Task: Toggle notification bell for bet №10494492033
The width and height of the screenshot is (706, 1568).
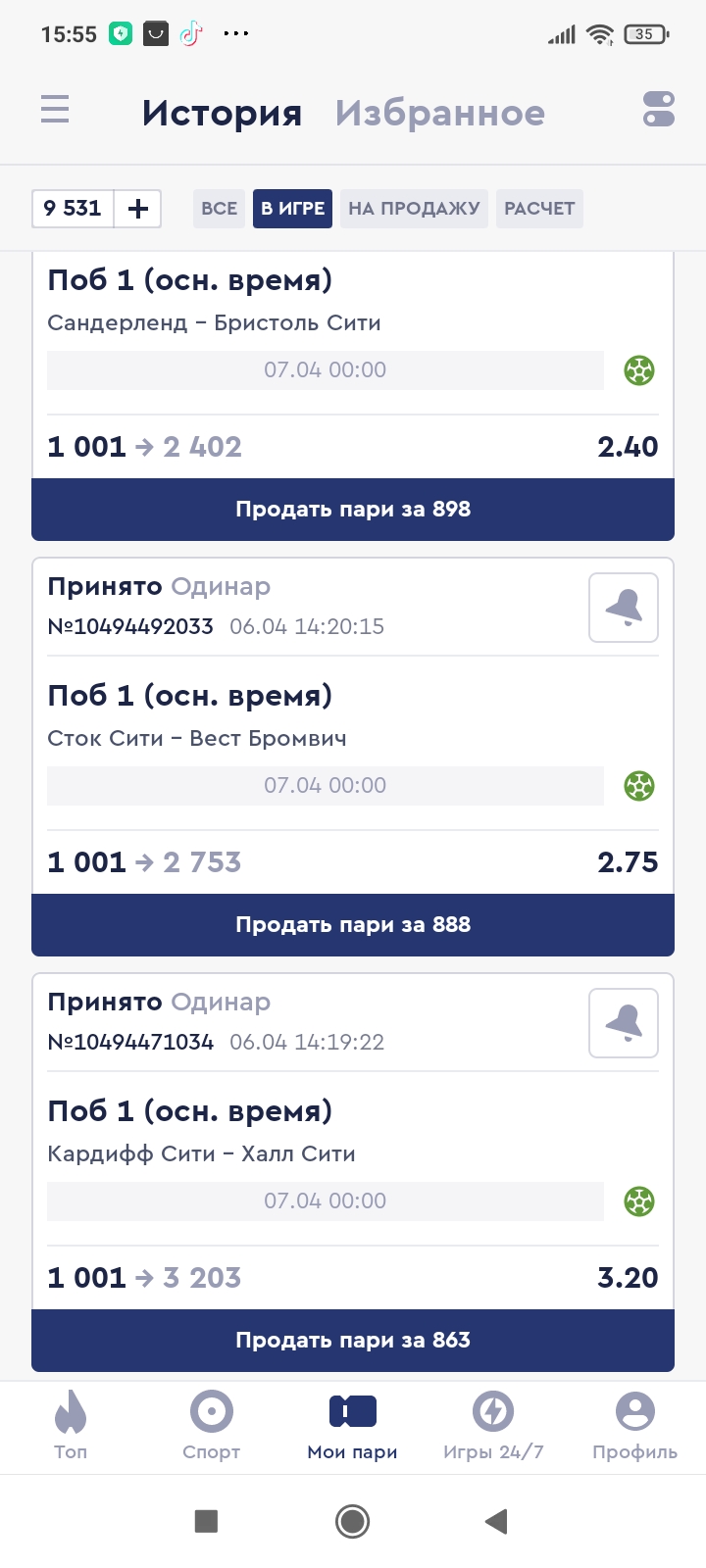Action: (x=624, y=609)
